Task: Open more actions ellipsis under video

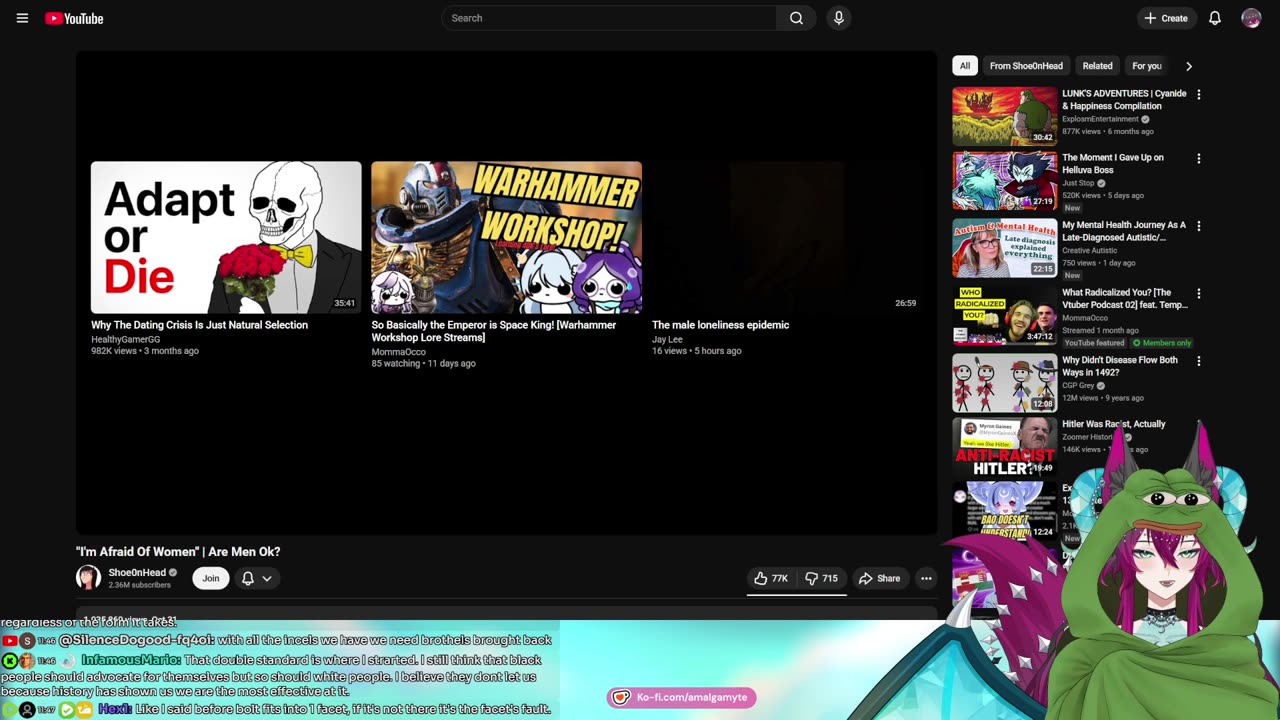Action: [x=926, y=578]
